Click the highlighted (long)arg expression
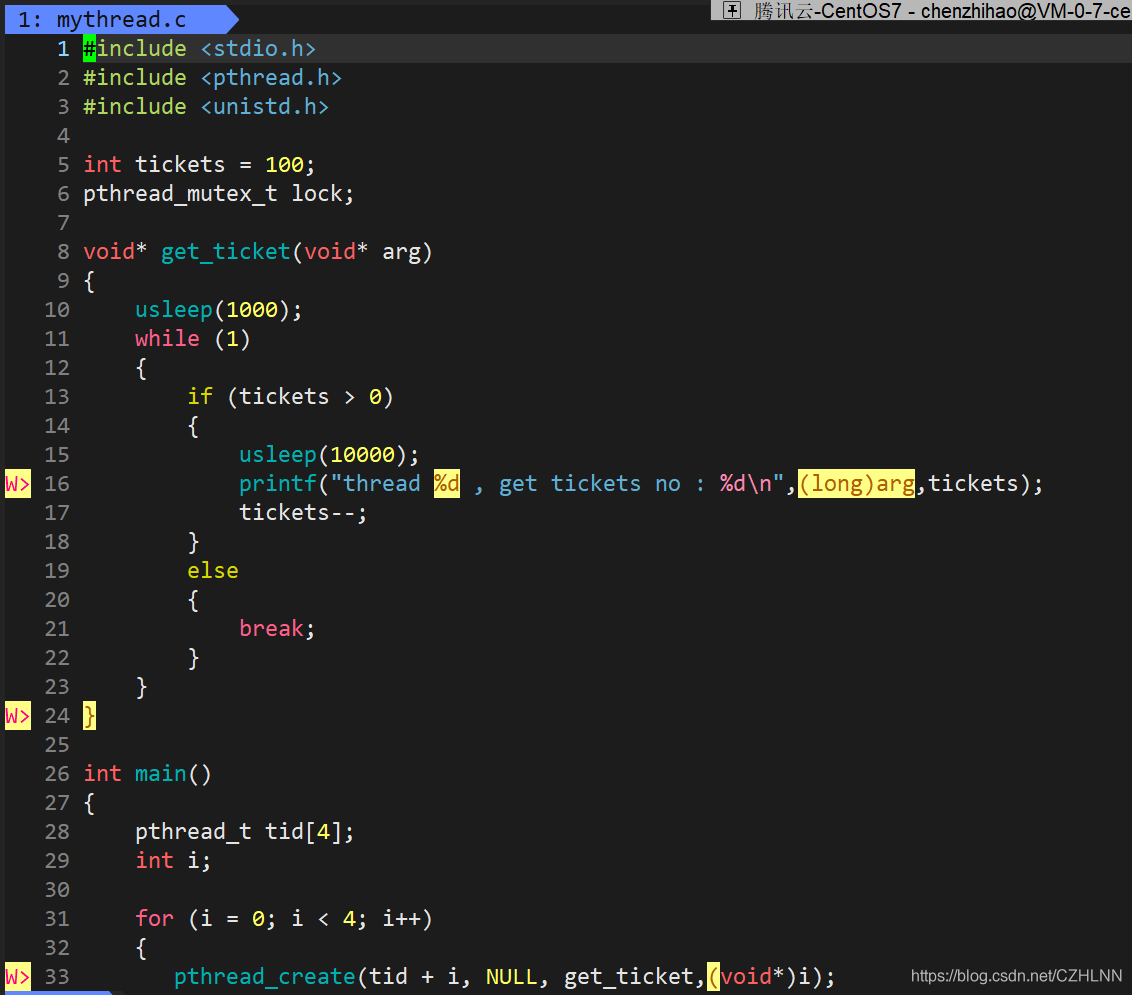The image size is (1132, 995). pos(856,484)
